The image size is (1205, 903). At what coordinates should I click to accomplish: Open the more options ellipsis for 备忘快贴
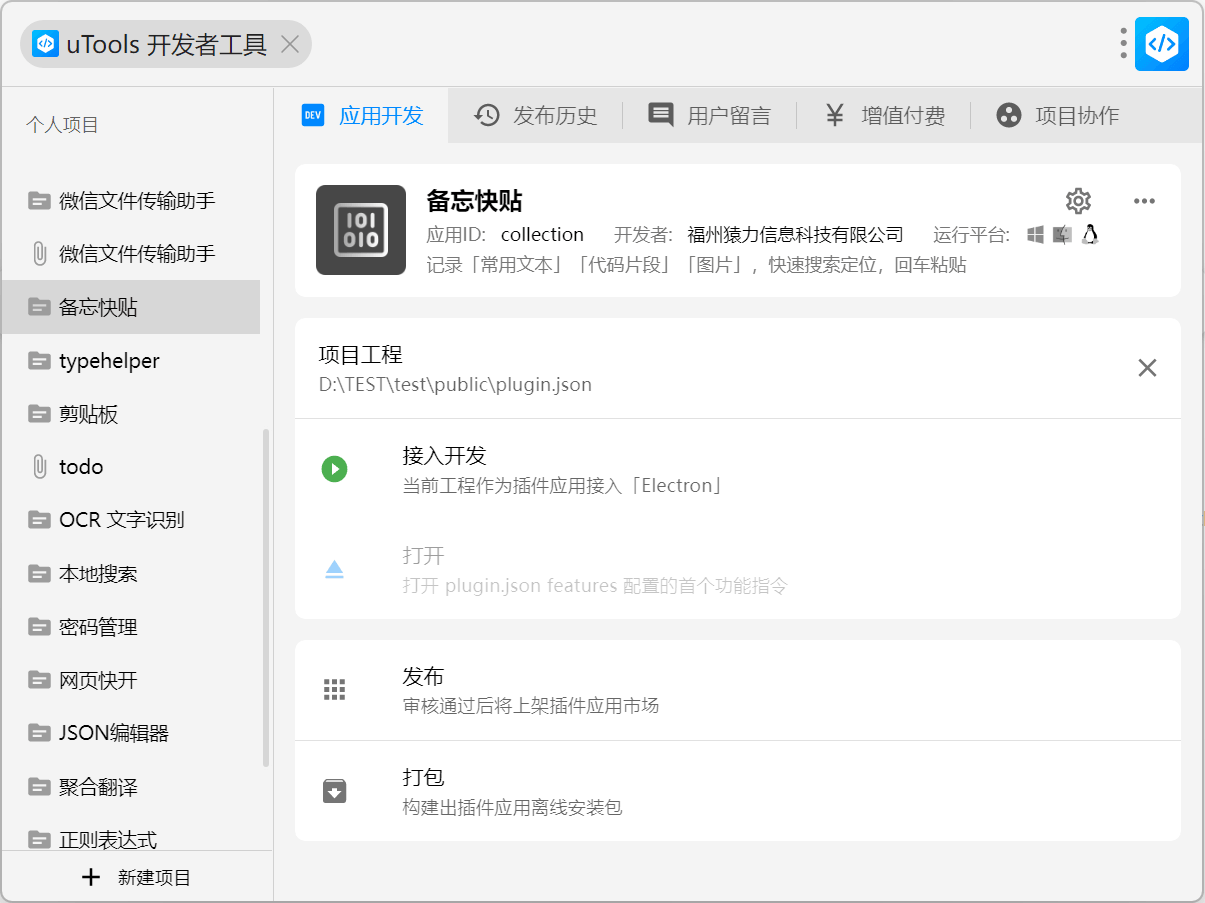(1144, 201)
